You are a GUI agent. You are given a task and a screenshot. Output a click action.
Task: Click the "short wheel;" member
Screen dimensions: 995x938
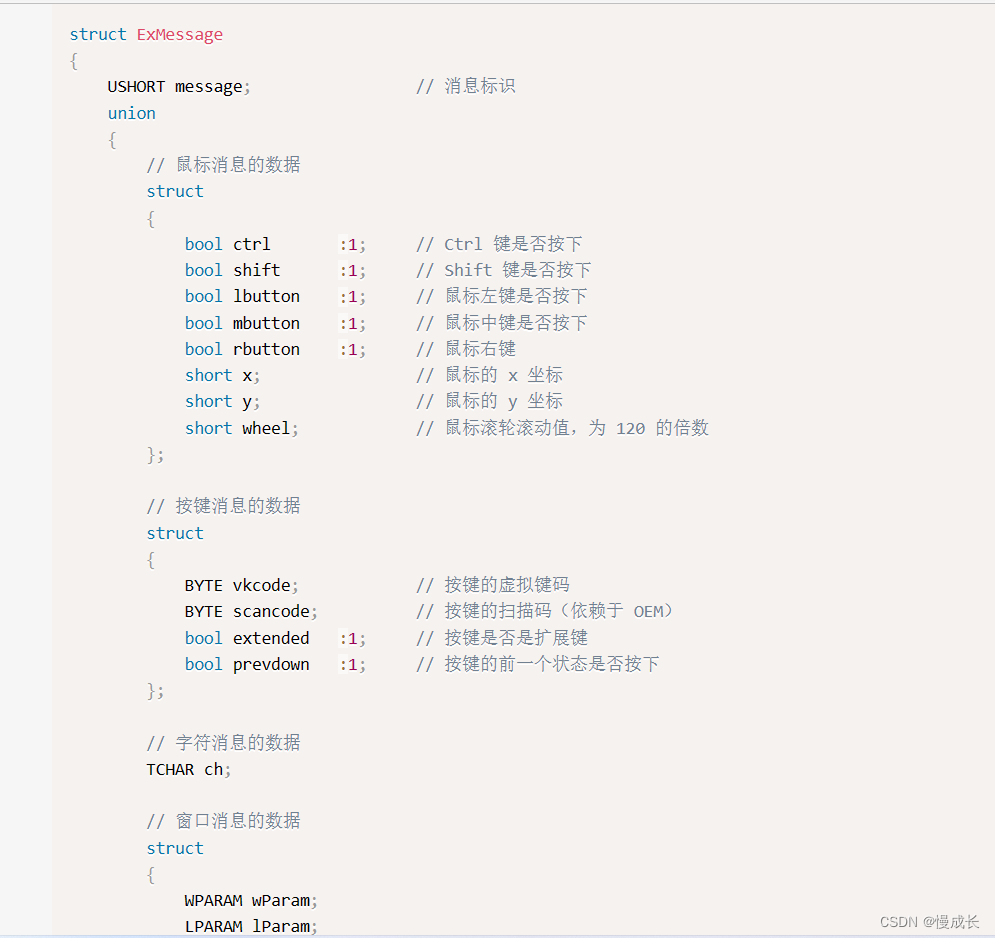pyautogui.click(x=241, y=428)
